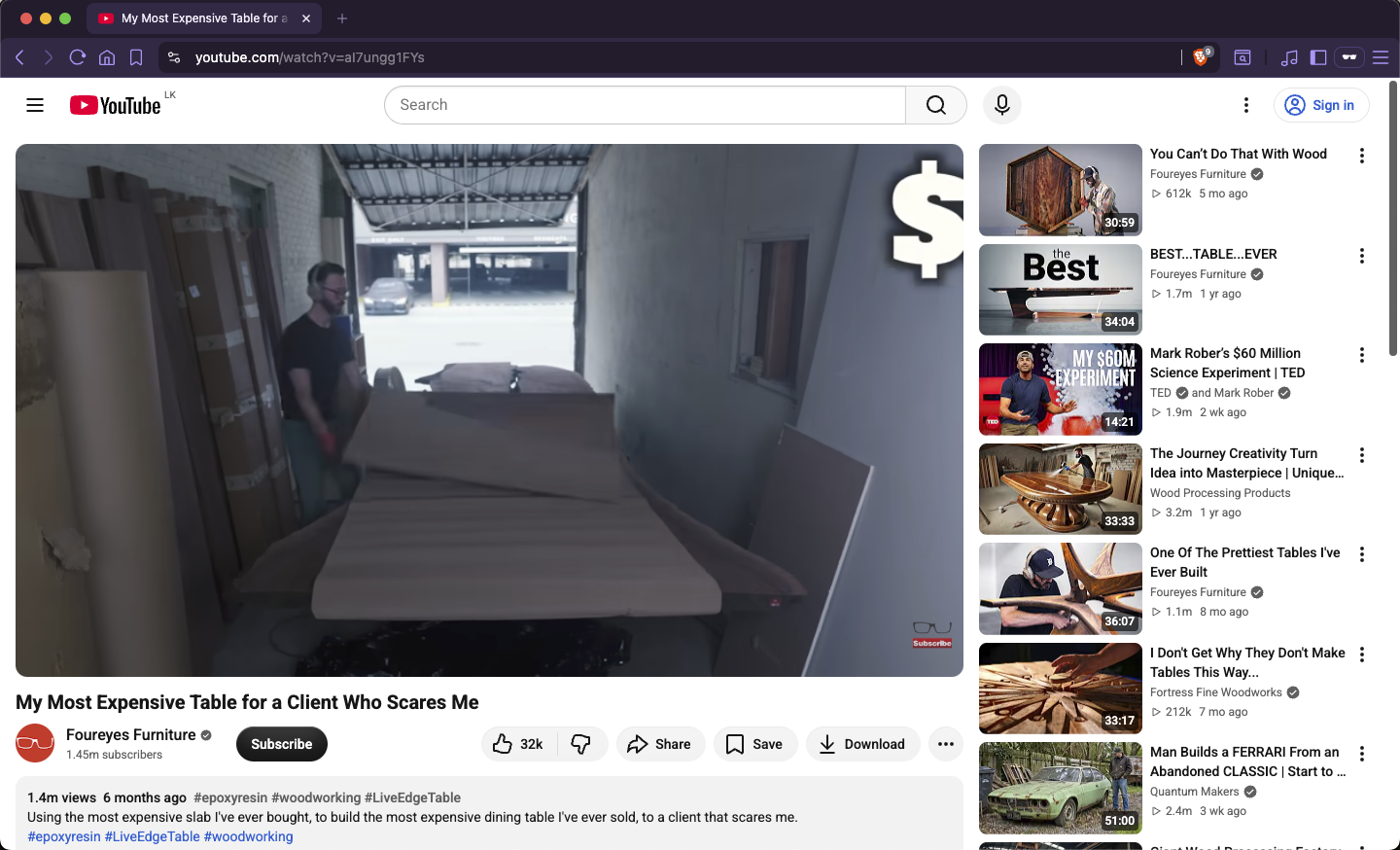Click the page vertical scrollbar
Image resolution: width=1400 pixels, height=850 pixels.
[x=1394, y=219]
